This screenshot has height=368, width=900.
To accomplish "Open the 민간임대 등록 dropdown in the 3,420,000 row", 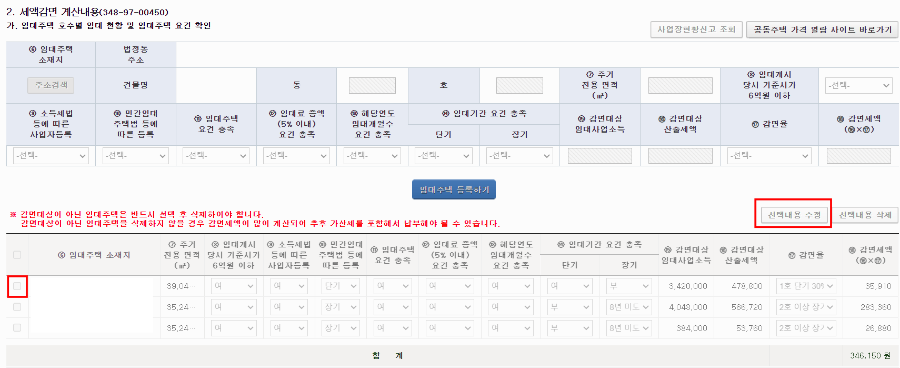I will [339, 286].
